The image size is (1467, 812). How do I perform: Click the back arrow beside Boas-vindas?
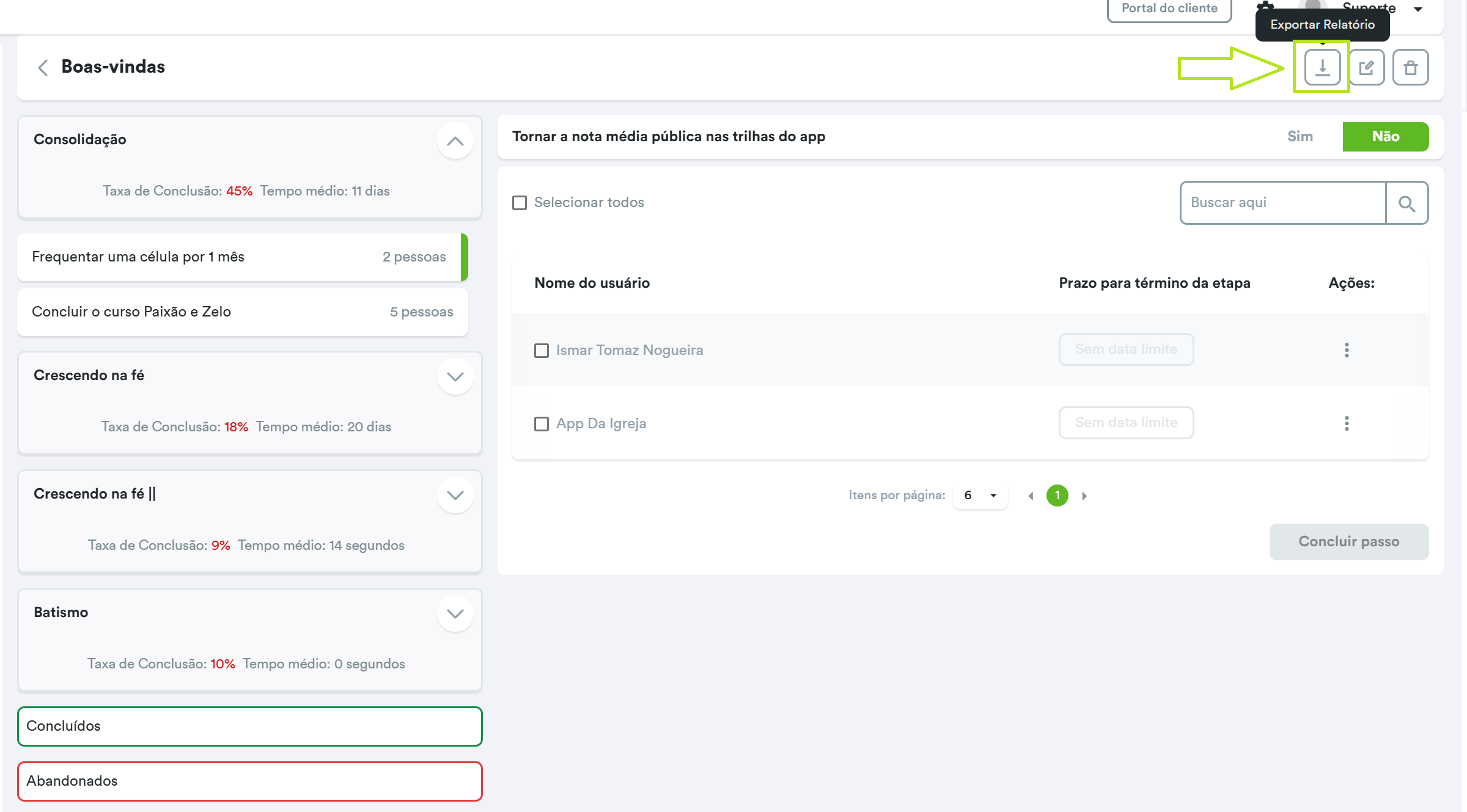pos(43,67)
